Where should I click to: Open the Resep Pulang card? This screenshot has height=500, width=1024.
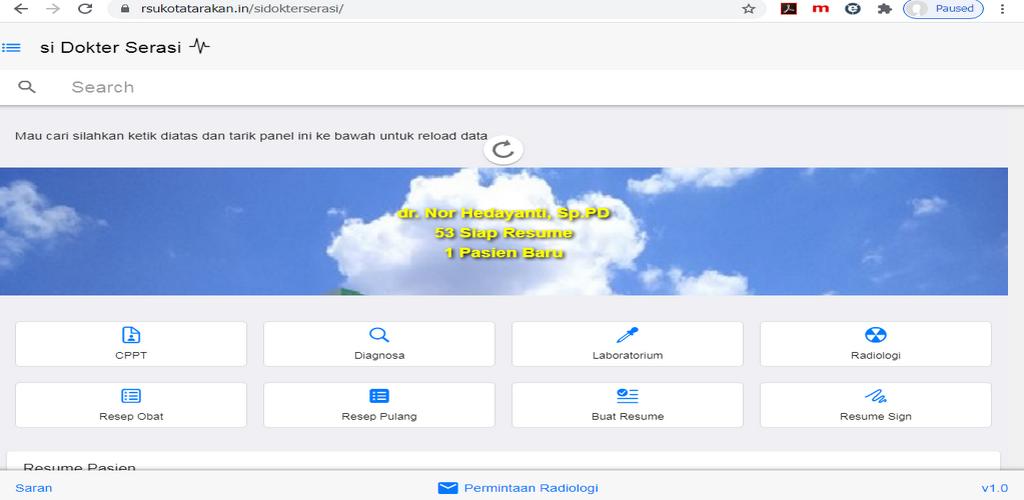coord(379,405)
